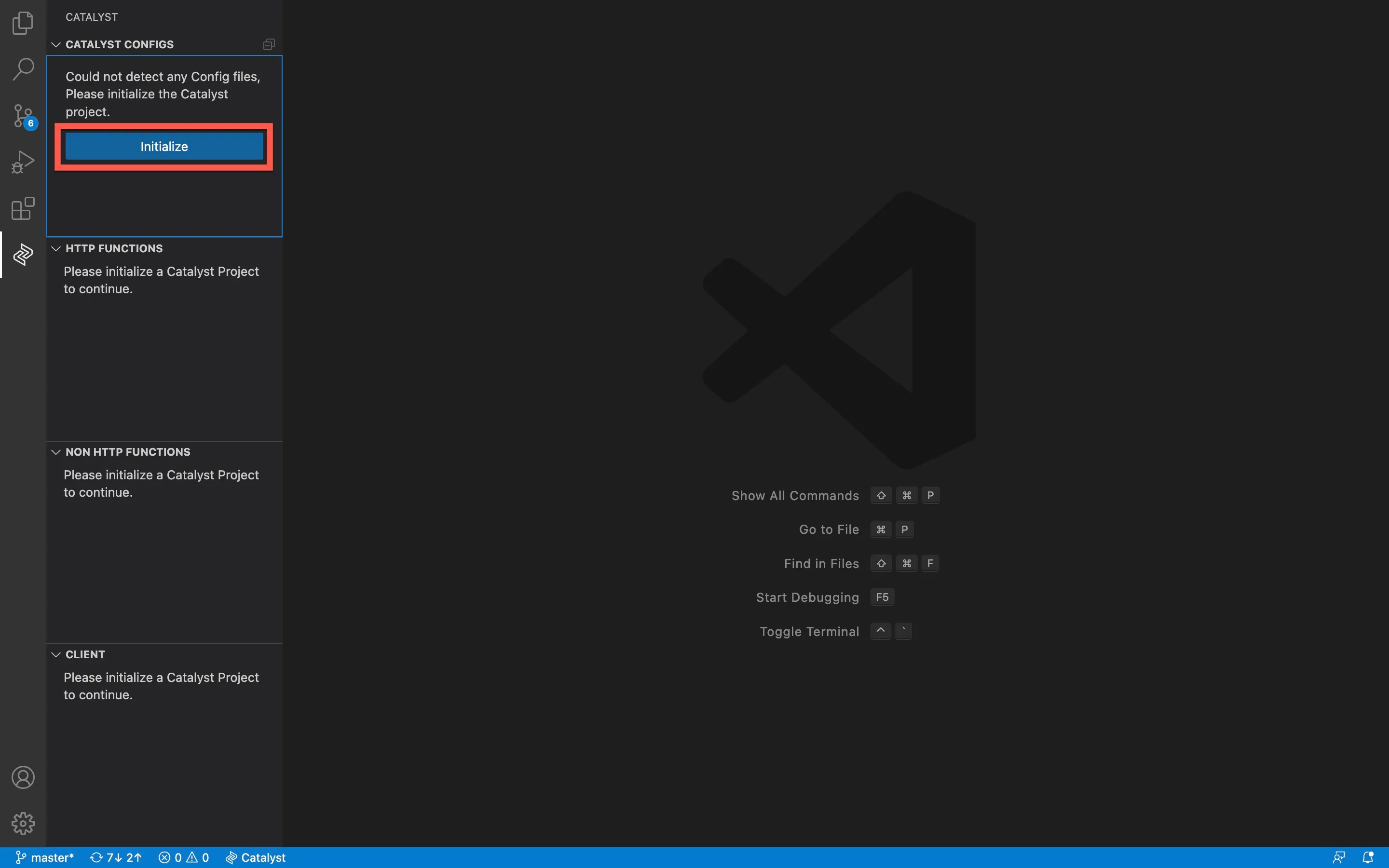Open the Run and Debug view
Viewport: 1389px width, 868px height.
point(23,163)
